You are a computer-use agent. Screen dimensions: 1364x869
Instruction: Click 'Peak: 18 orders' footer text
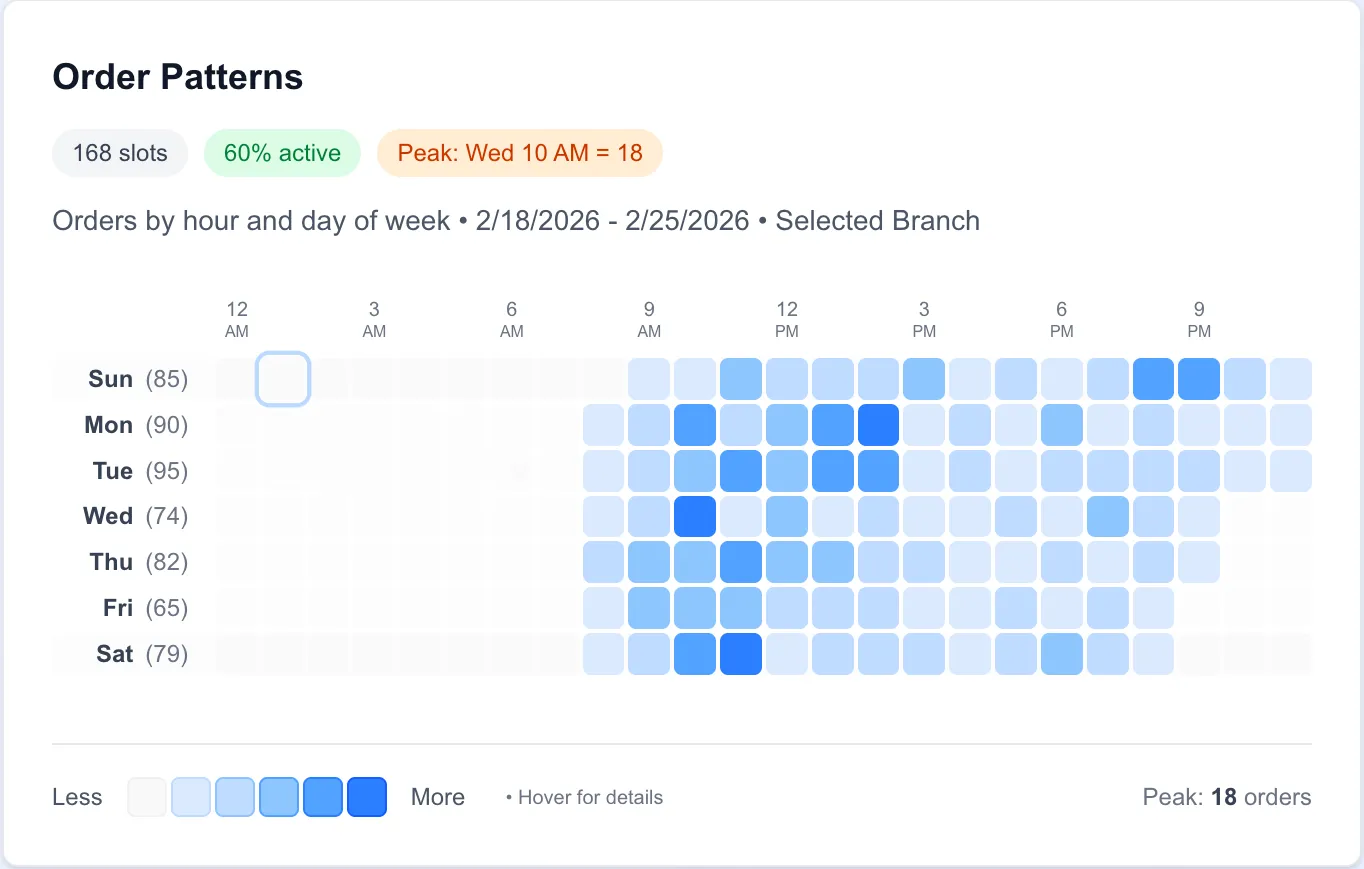click(x=1226, y=797)
